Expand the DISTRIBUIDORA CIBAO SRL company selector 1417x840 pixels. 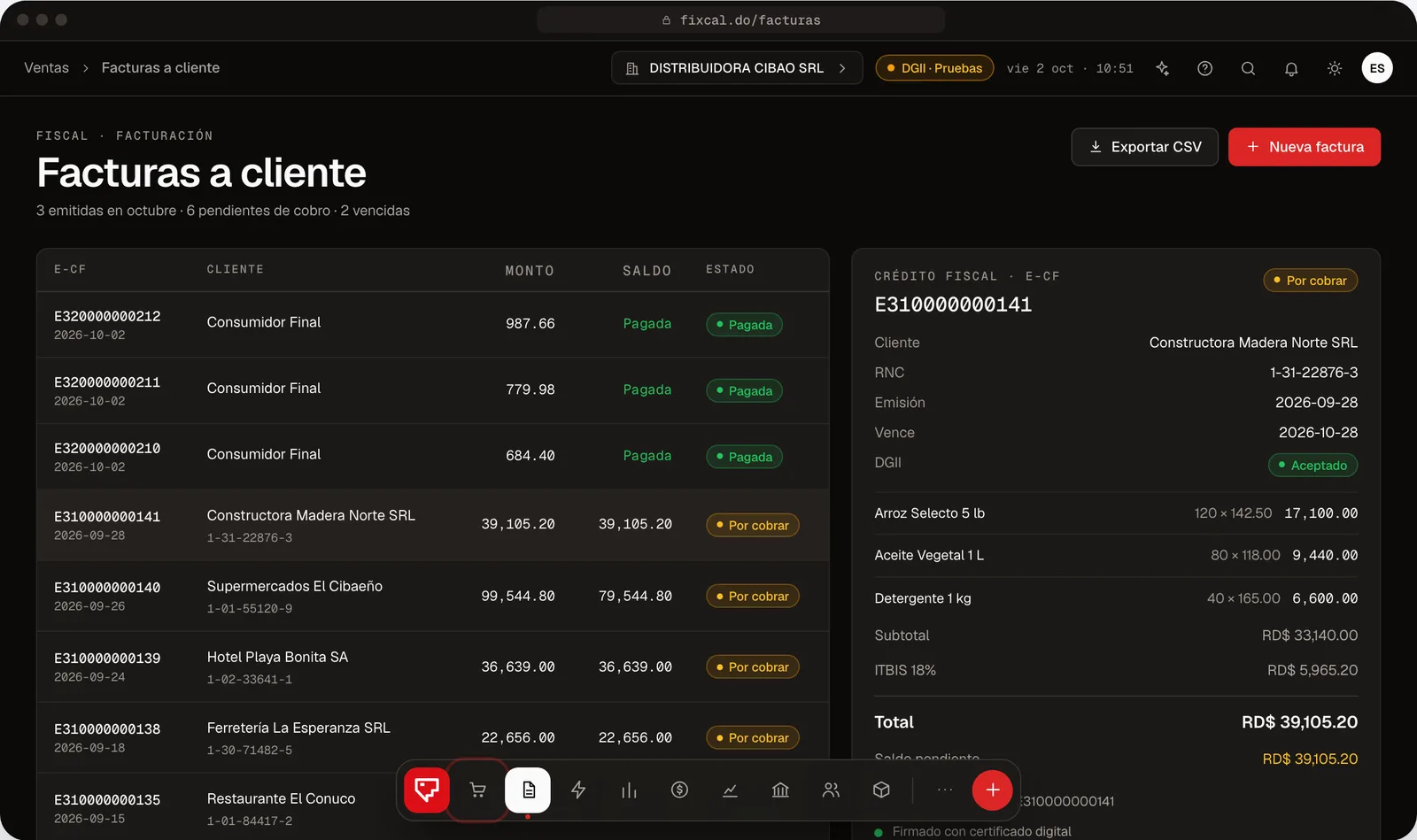[737, 68]
